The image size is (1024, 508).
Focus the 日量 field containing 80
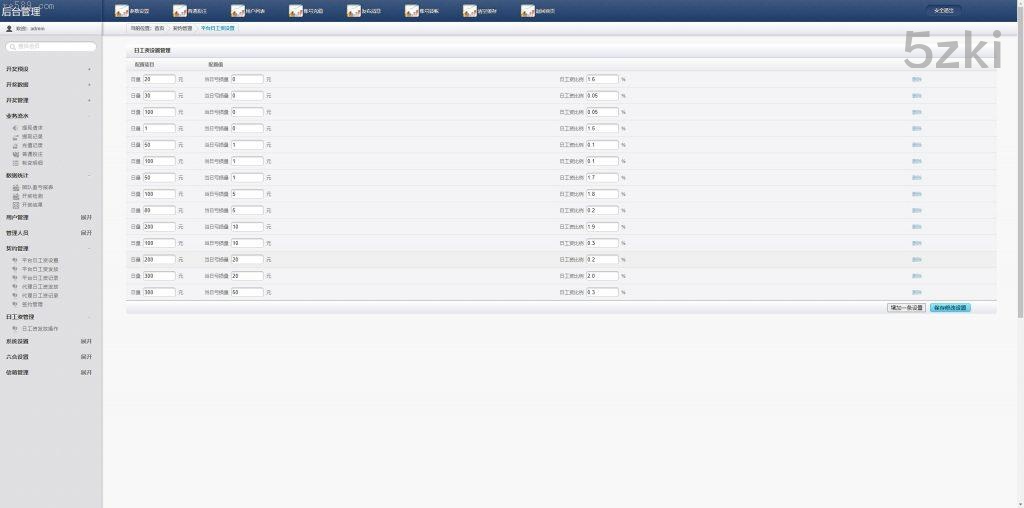[x=159, y=210]
